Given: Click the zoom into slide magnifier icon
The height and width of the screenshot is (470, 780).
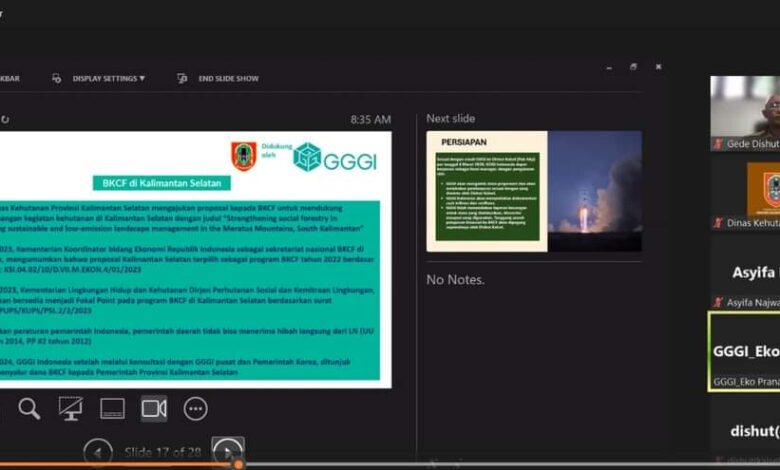Looking at the screenshot, I should [29, 408].
